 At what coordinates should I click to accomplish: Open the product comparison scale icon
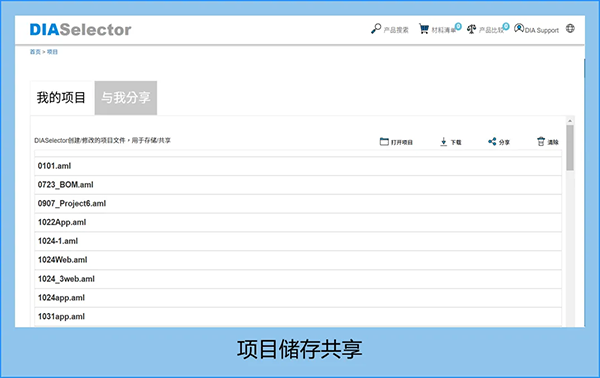(x=471, y=29)
